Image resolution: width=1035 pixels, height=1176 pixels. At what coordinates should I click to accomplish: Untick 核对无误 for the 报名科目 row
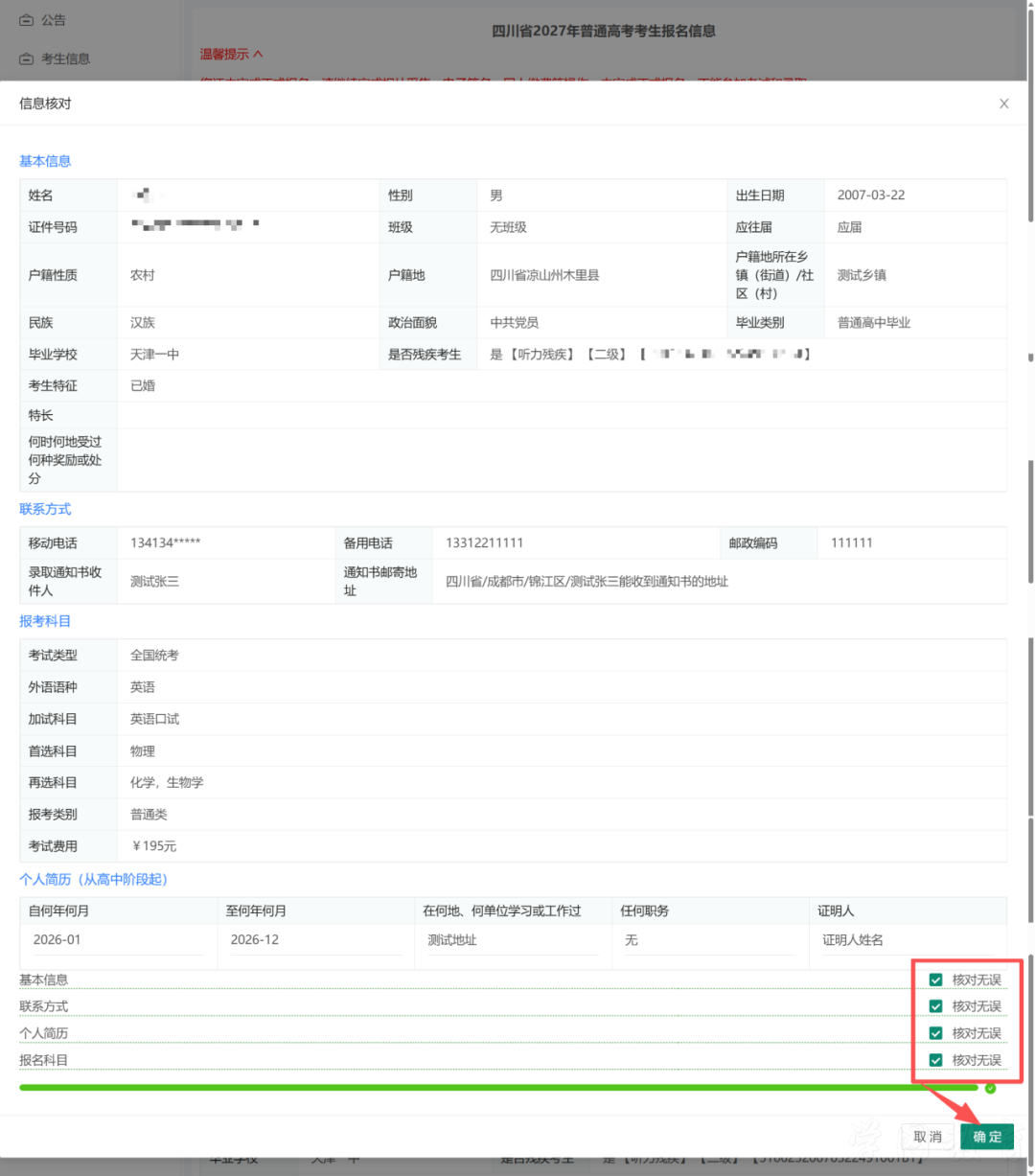[x=936, y=1060]
